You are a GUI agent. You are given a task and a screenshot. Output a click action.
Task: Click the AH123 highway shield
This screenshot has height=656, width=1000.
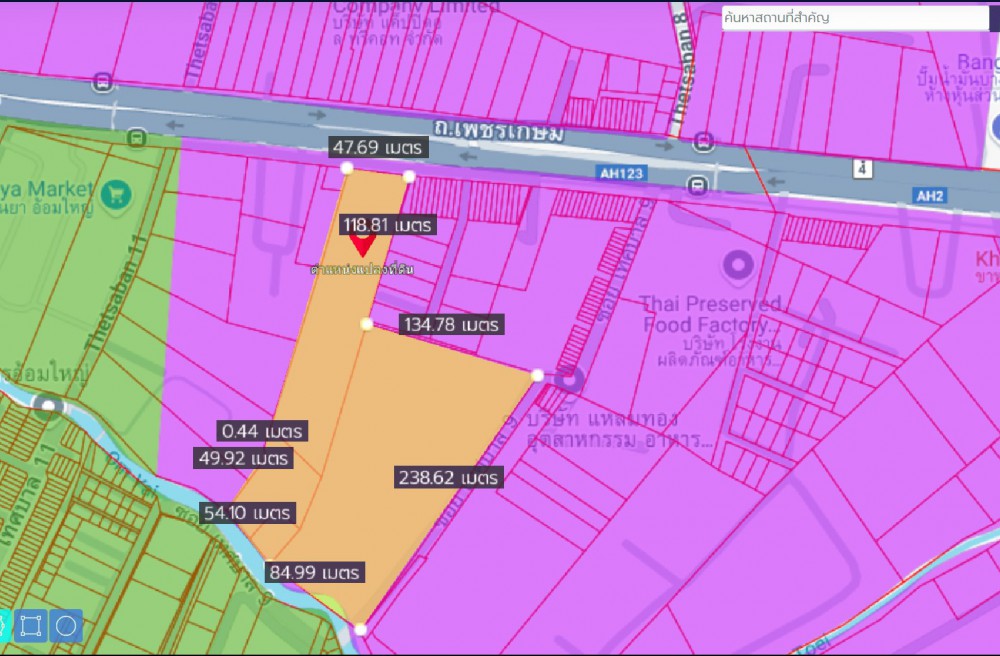coord(621,173)
